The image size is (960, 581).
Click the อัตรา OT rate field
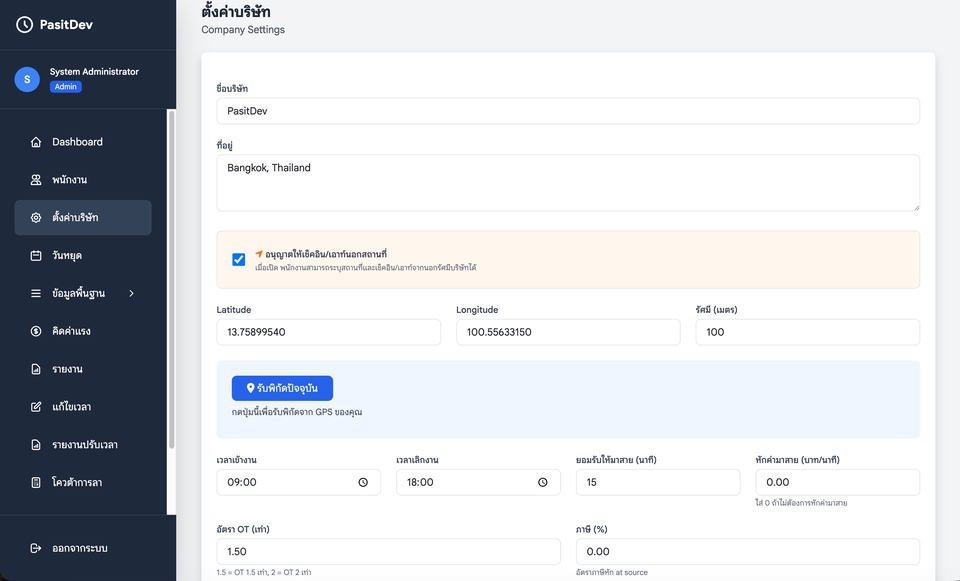388,552
